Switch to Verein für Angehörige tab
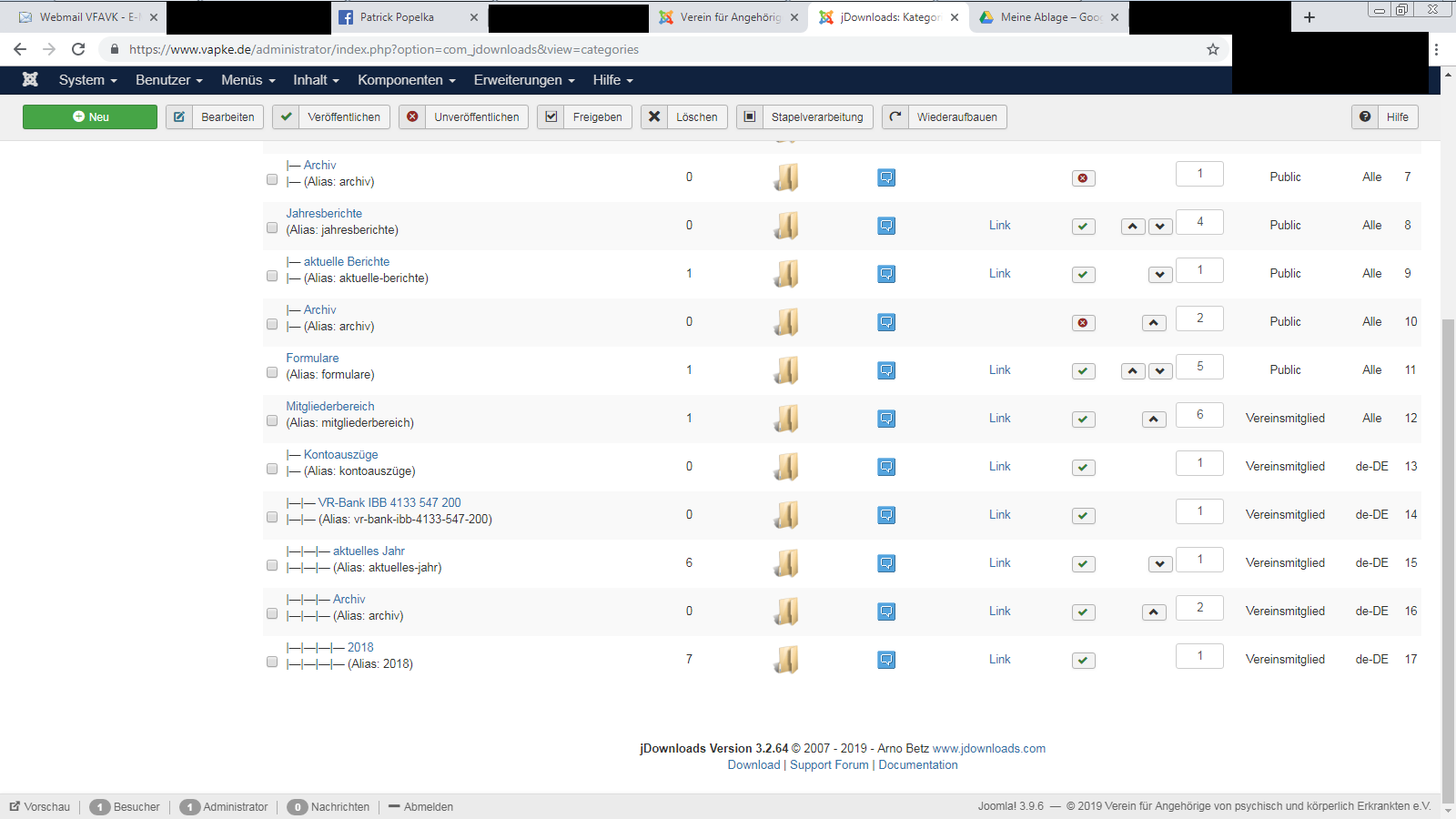 (729, 17)
